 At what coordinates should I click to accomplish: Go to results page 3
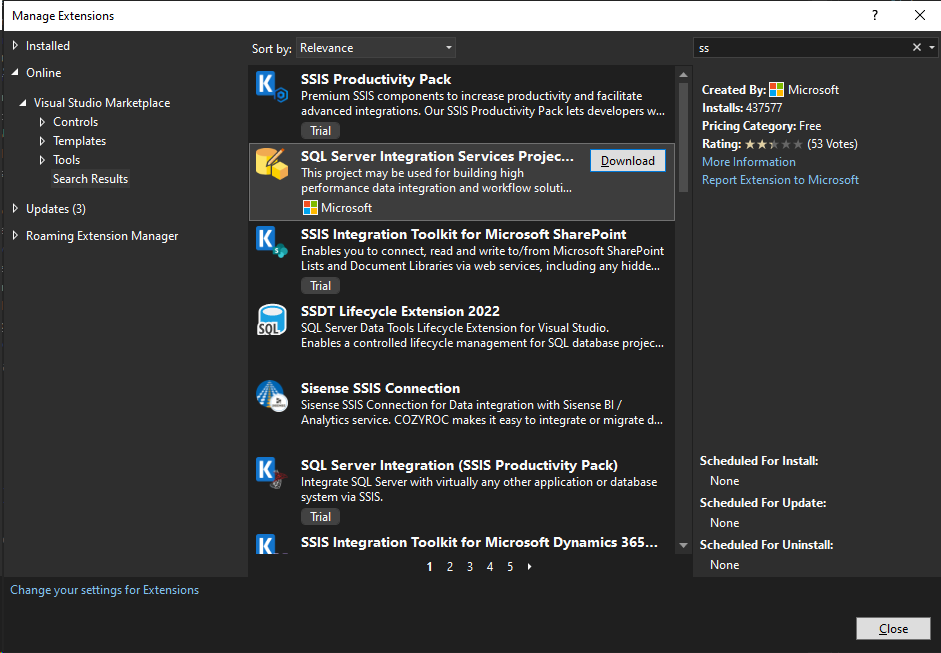click(x=470, y=567)
